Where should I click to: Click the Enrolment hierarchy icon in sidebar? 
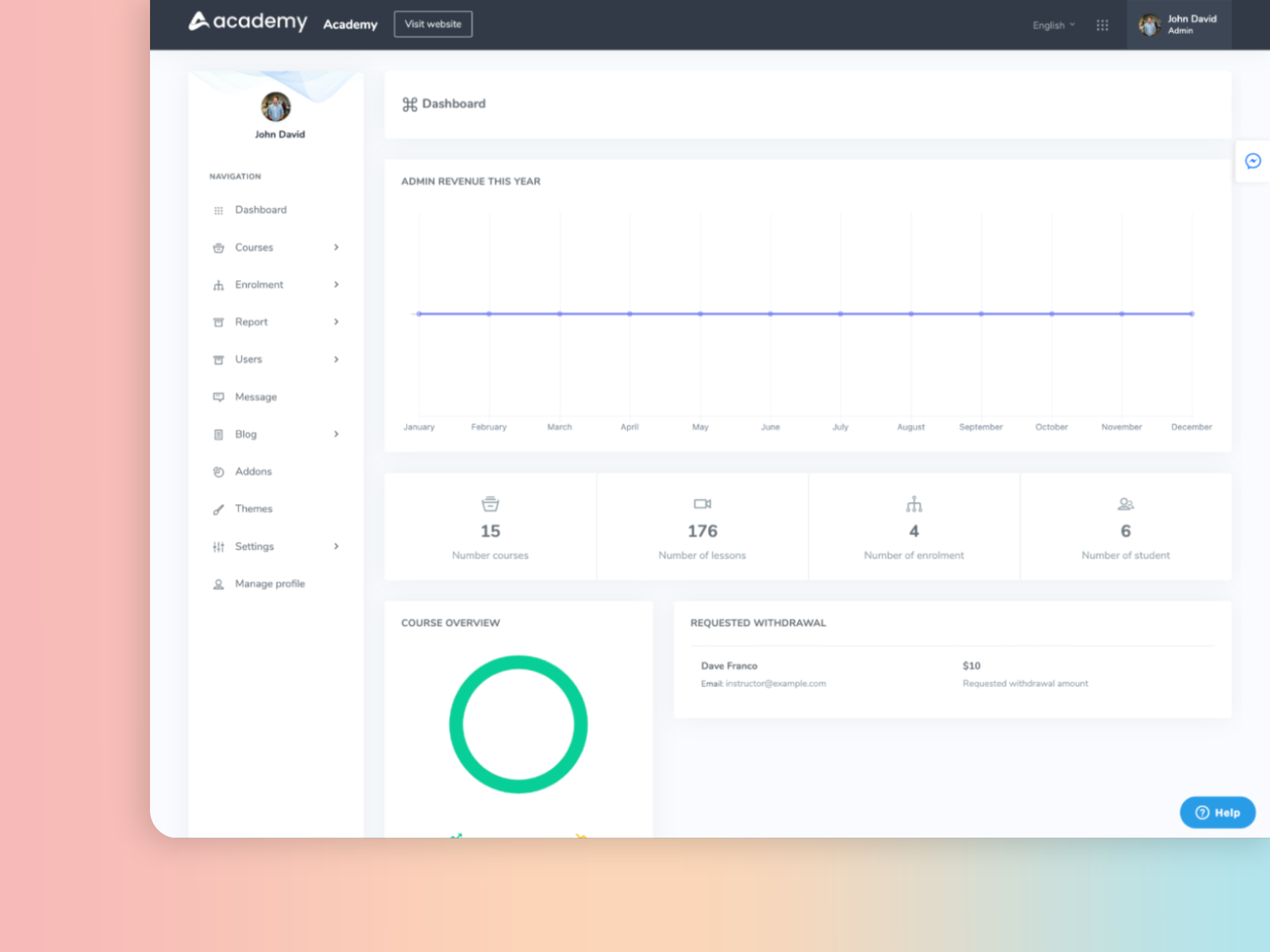pyautogui.click(x=218, y=285)
